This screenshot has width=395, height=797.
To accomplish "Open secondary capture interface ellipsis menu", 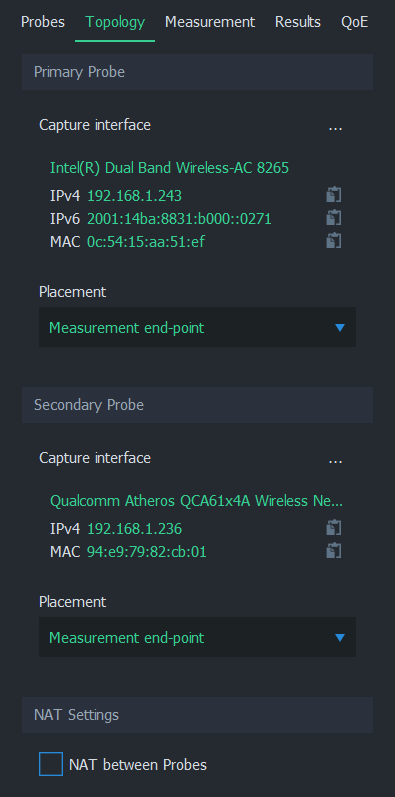I will pyautogui.click(x=335, y=459).
